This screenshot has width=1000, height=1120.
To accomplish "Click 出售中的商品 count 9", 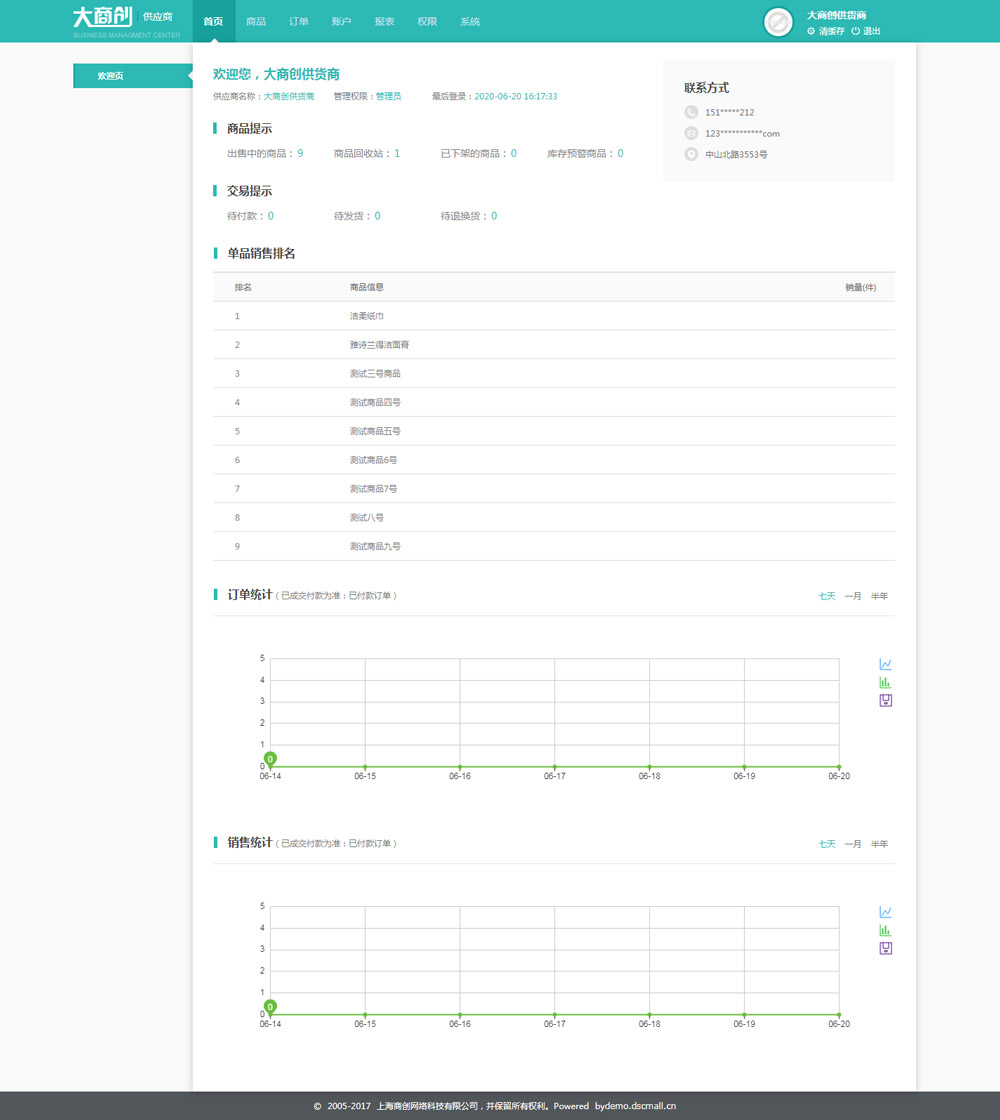I will tap(300, 154).
